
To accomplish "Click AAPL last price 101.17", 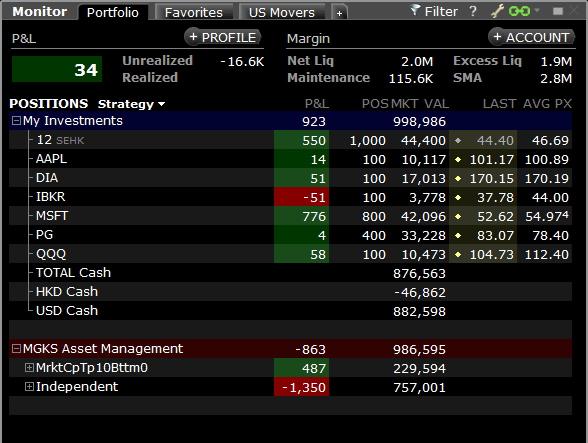I will (x=492, y=160).
